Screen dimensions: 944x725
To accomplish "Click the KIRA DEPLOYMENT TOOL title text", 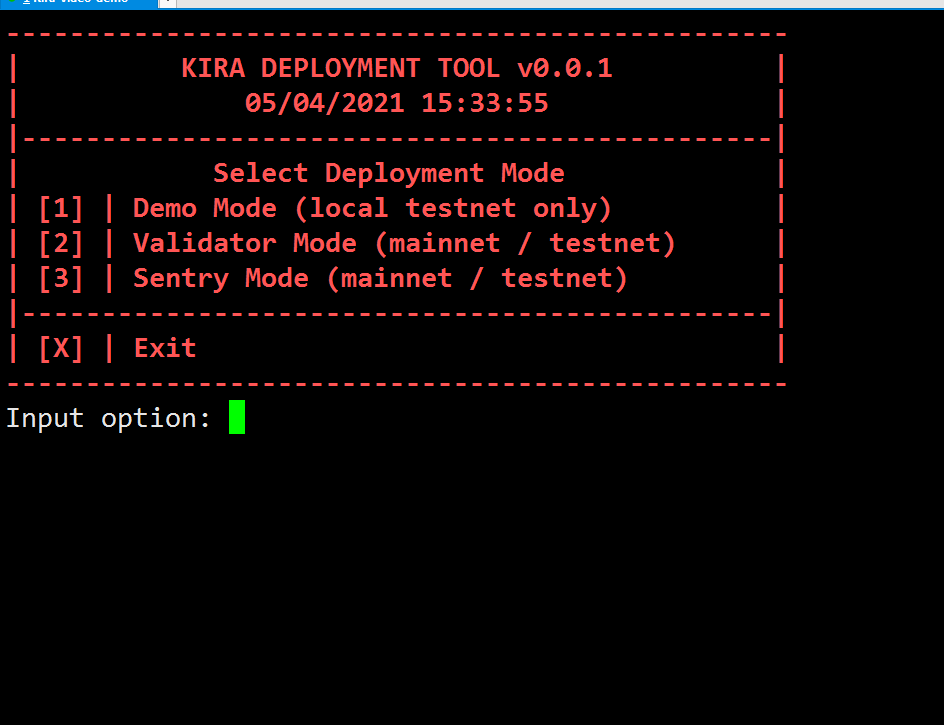I will point(340,69).
